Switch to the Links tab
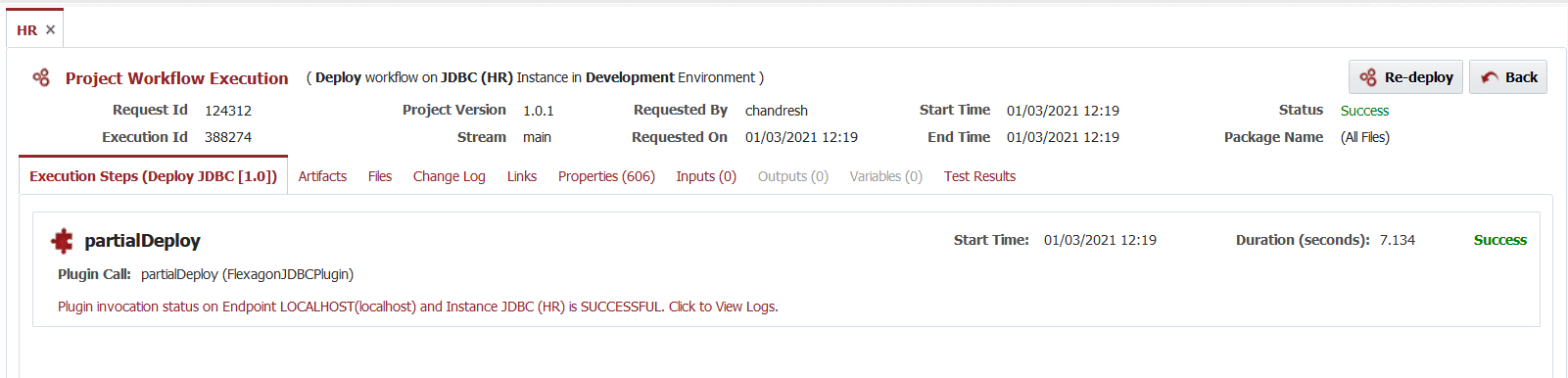Screen dimensions: 1568x378 [x=522, y=176]
